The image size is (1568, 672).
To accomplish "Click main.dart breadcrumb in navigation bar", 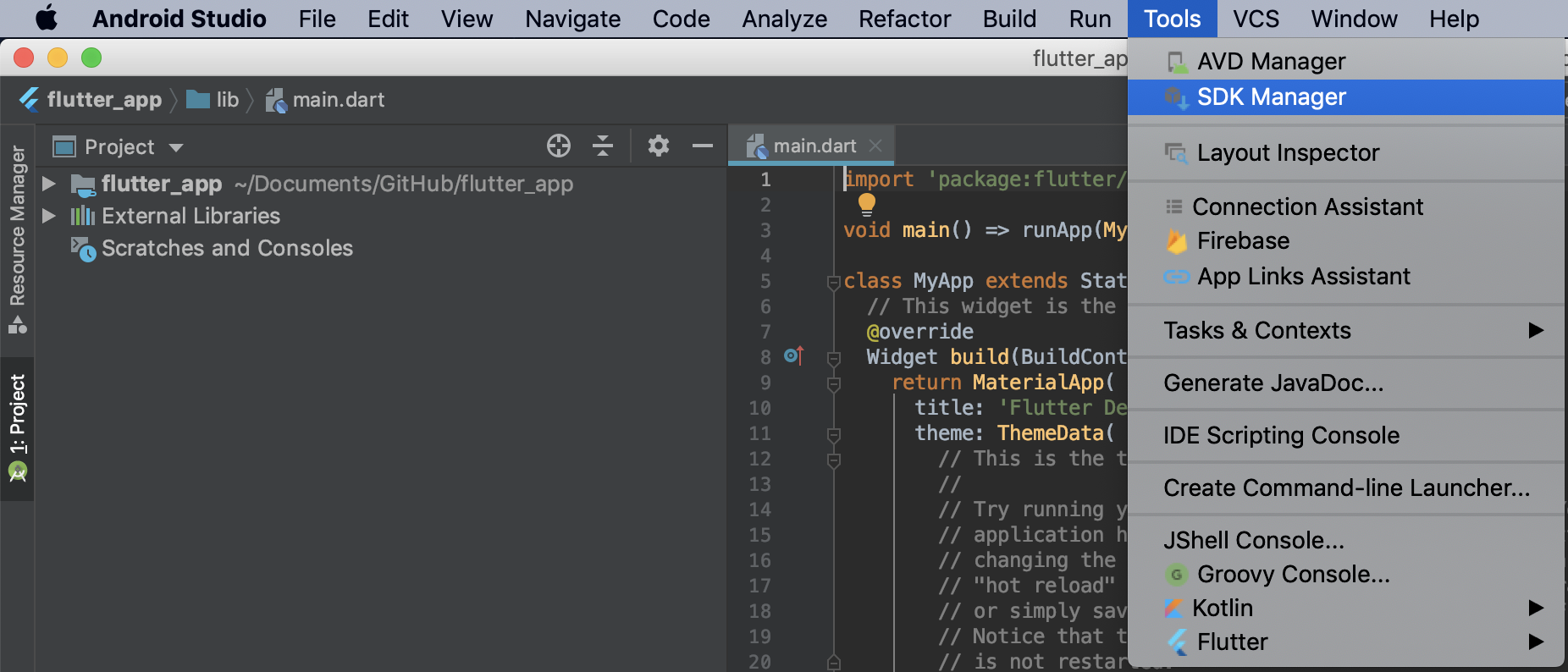I will pyautogui.click(x=326, y=100).
